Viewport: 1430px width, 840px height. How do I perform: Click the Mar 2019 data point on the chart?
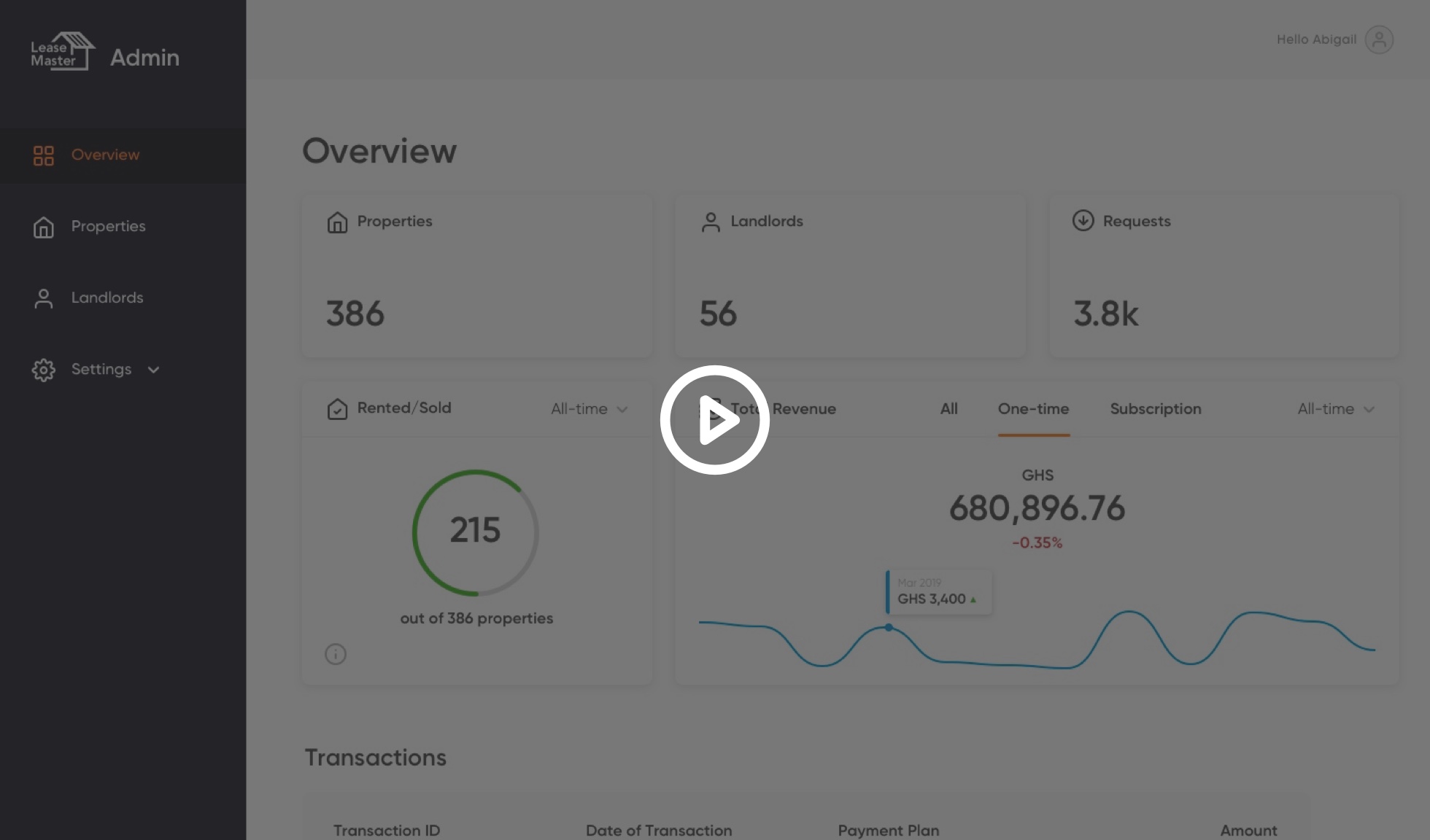point(889,627)
